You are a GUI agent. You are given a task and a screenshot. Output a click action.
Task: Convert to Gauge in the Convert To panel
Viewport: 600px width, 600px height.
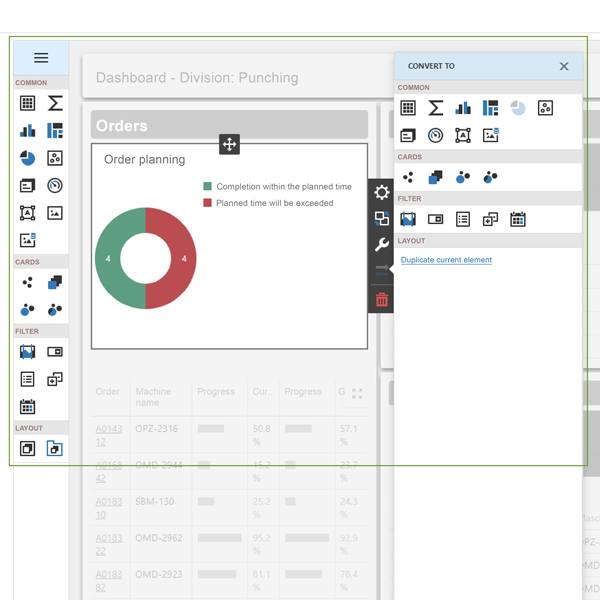pyautogui.click(x=435, y=135)
